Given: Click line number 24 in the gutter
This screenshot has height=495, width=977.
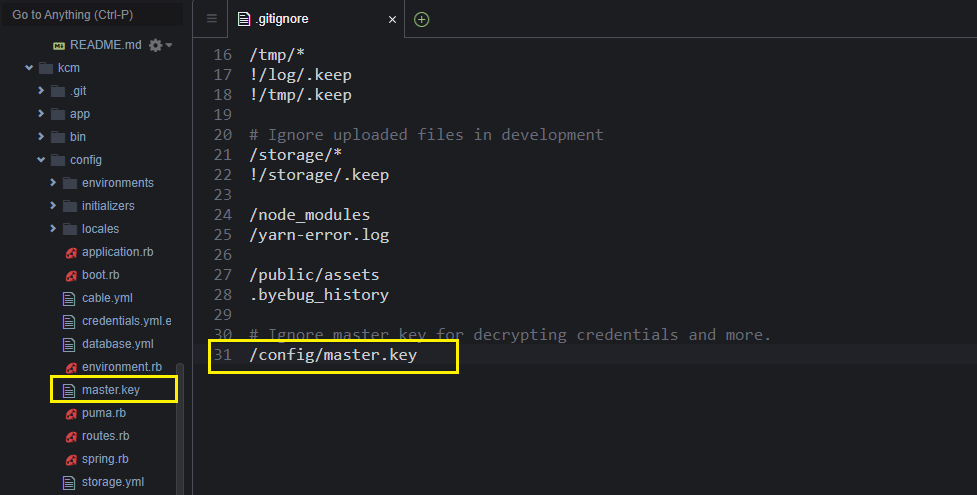Looking at the screenshot, I should (x=222, y=215).
